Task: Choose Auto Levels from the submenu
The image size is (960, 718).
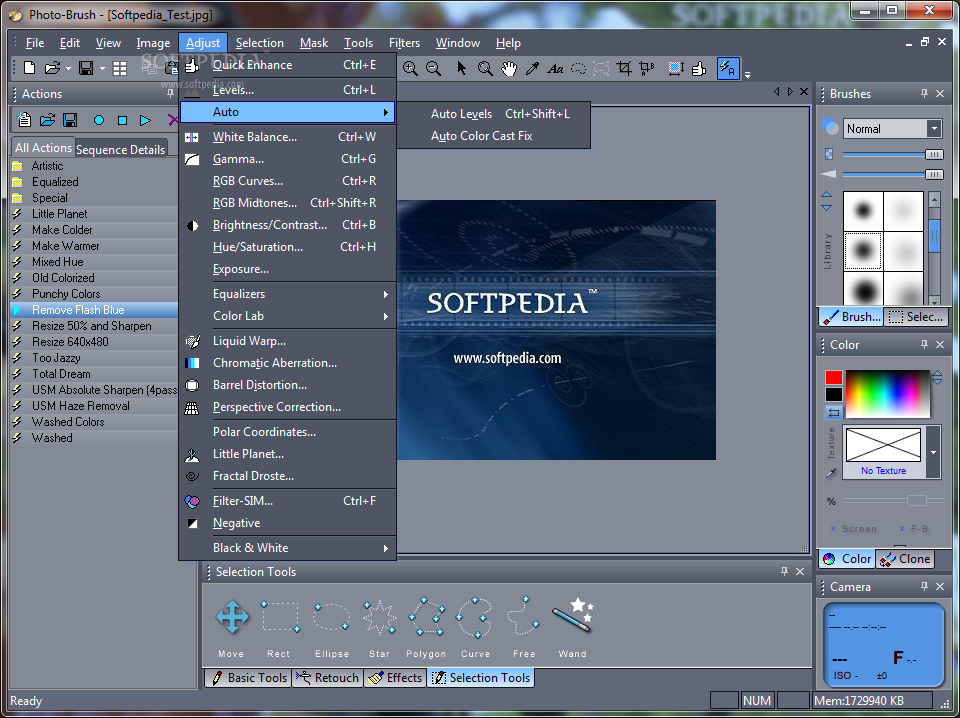Action: point(493,114)
